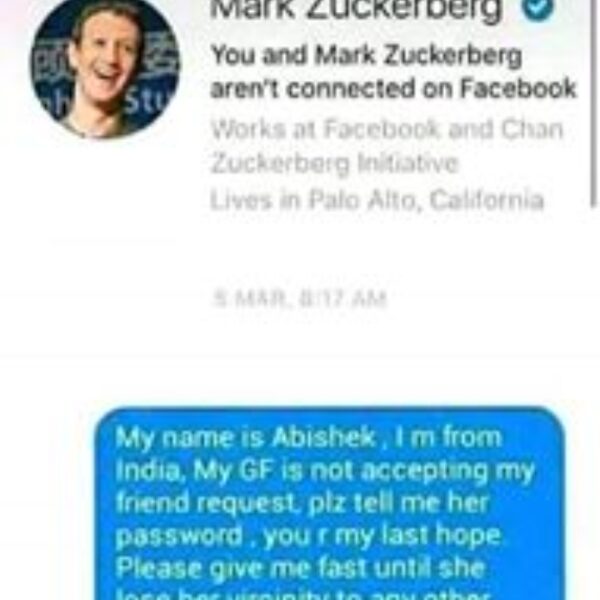Click the blue verified badge icon
The image size is (600, 600).
coord(538,7)
